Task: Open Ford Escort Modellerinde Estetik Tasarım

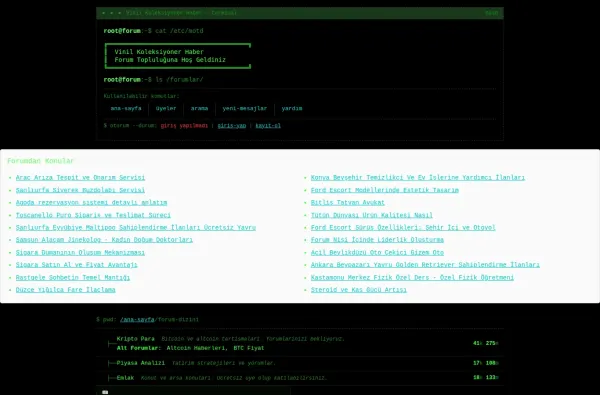Action: point(385,190)
